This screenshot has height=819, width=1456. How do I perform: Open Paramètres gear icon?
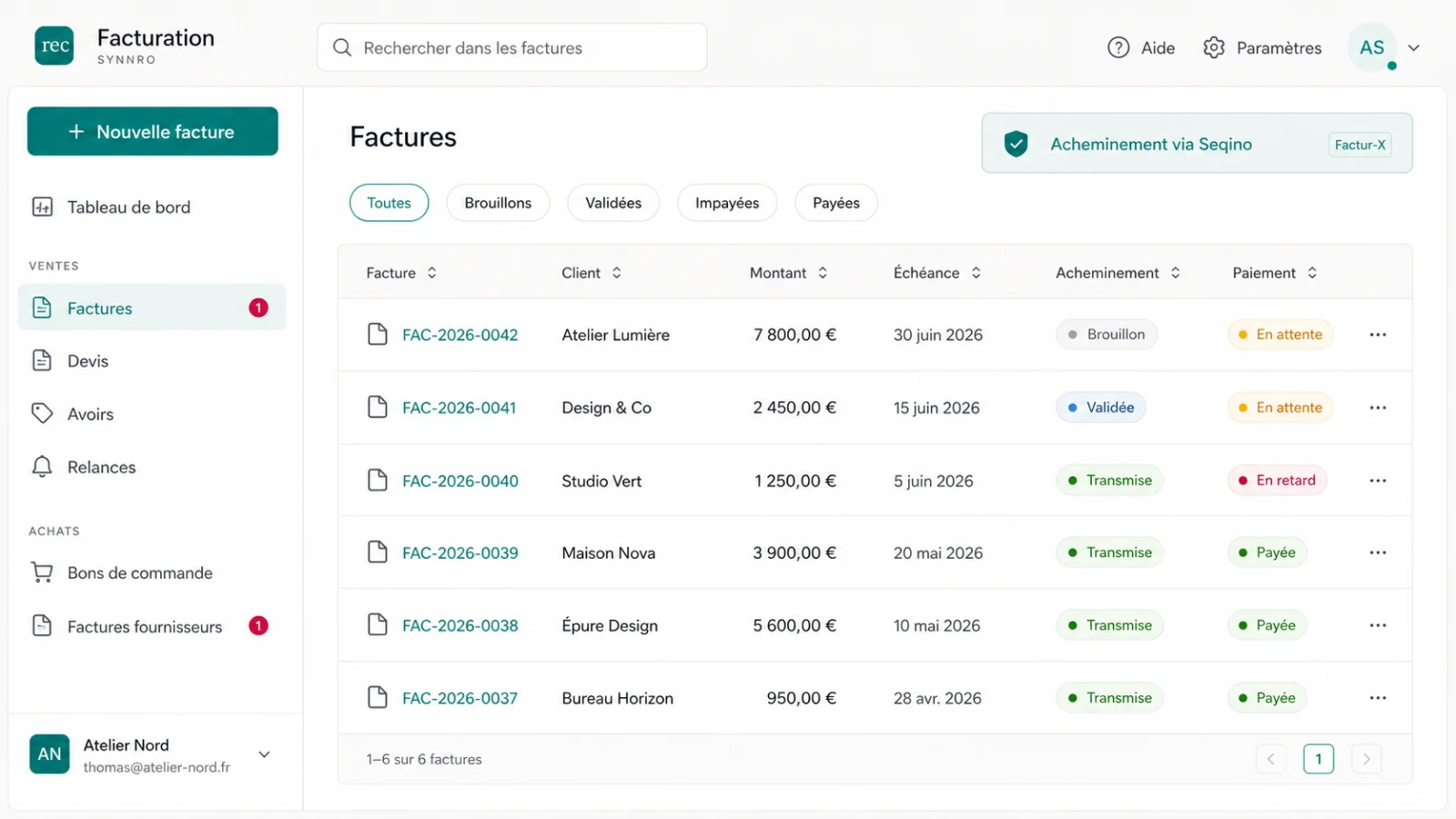tap(1214, 47)
